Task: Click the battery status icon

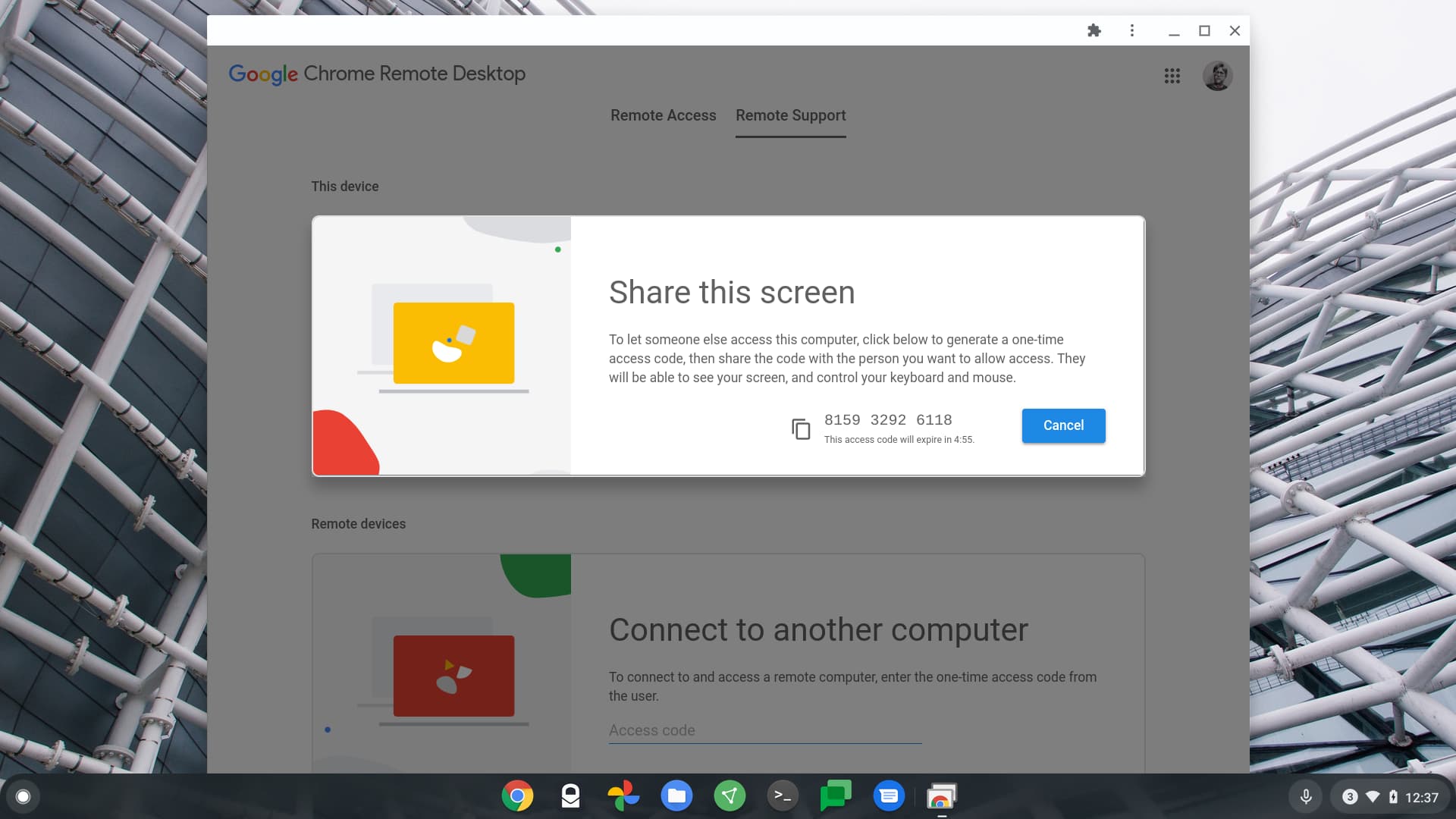Action: point(1393,797)
